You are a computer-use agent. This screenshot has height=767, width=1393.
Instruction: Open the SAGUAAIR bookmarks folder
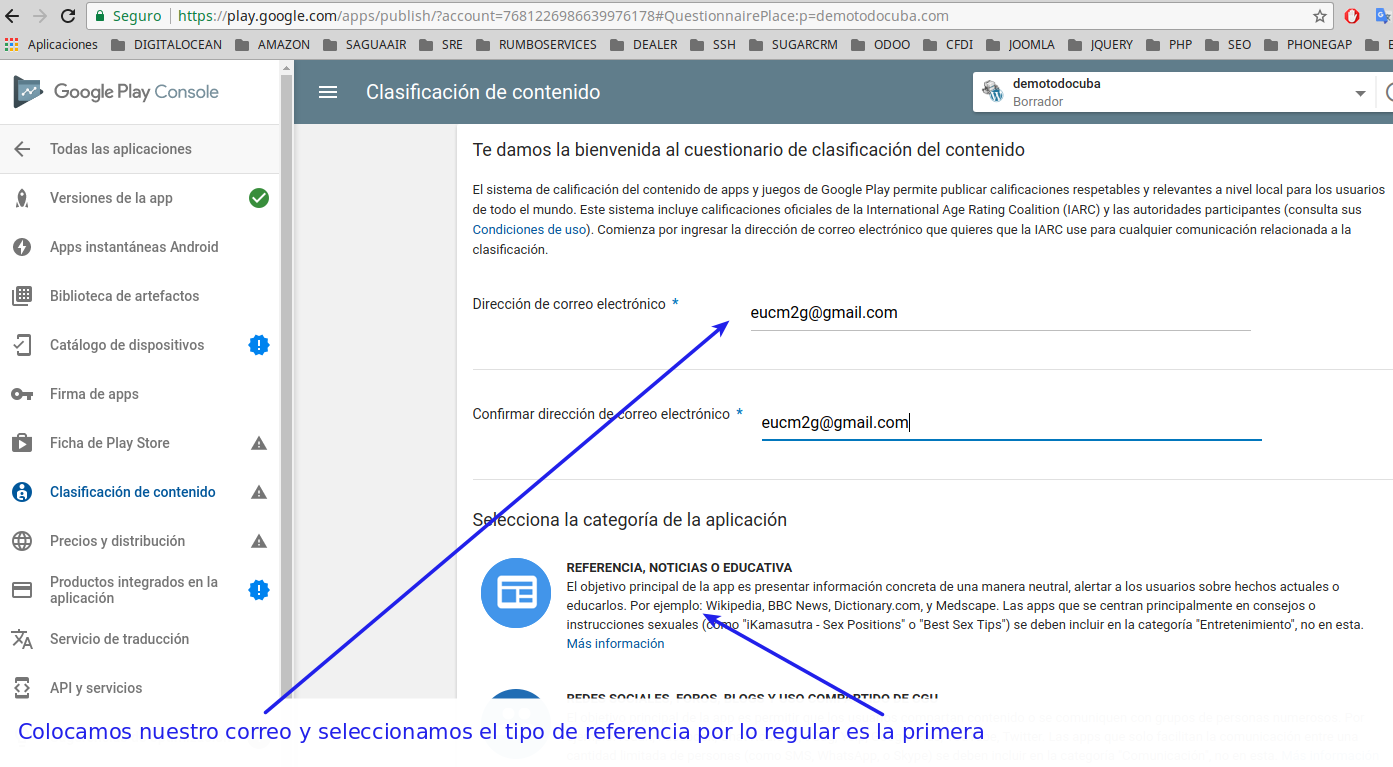pos(364,45)
